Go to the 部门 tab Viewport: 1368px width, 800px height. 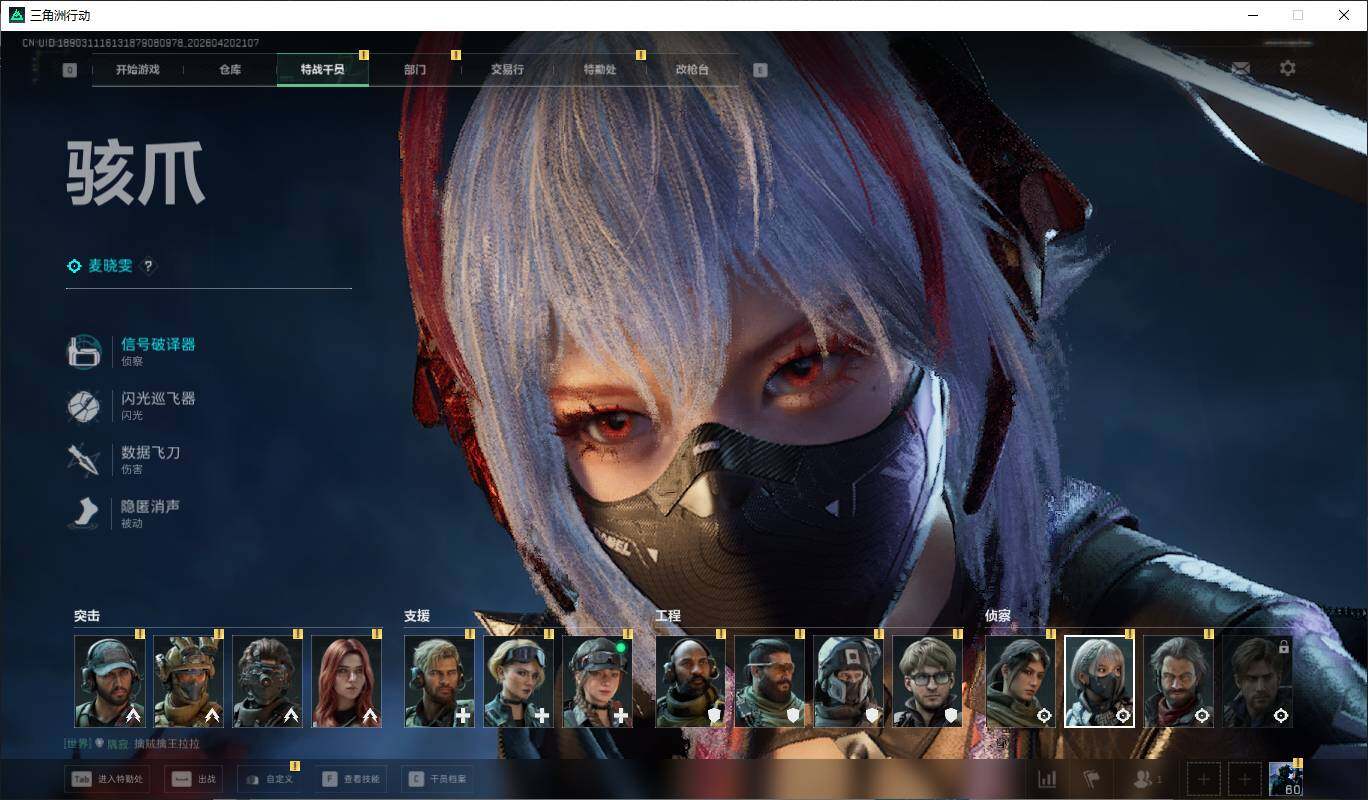tap(415, 70)
